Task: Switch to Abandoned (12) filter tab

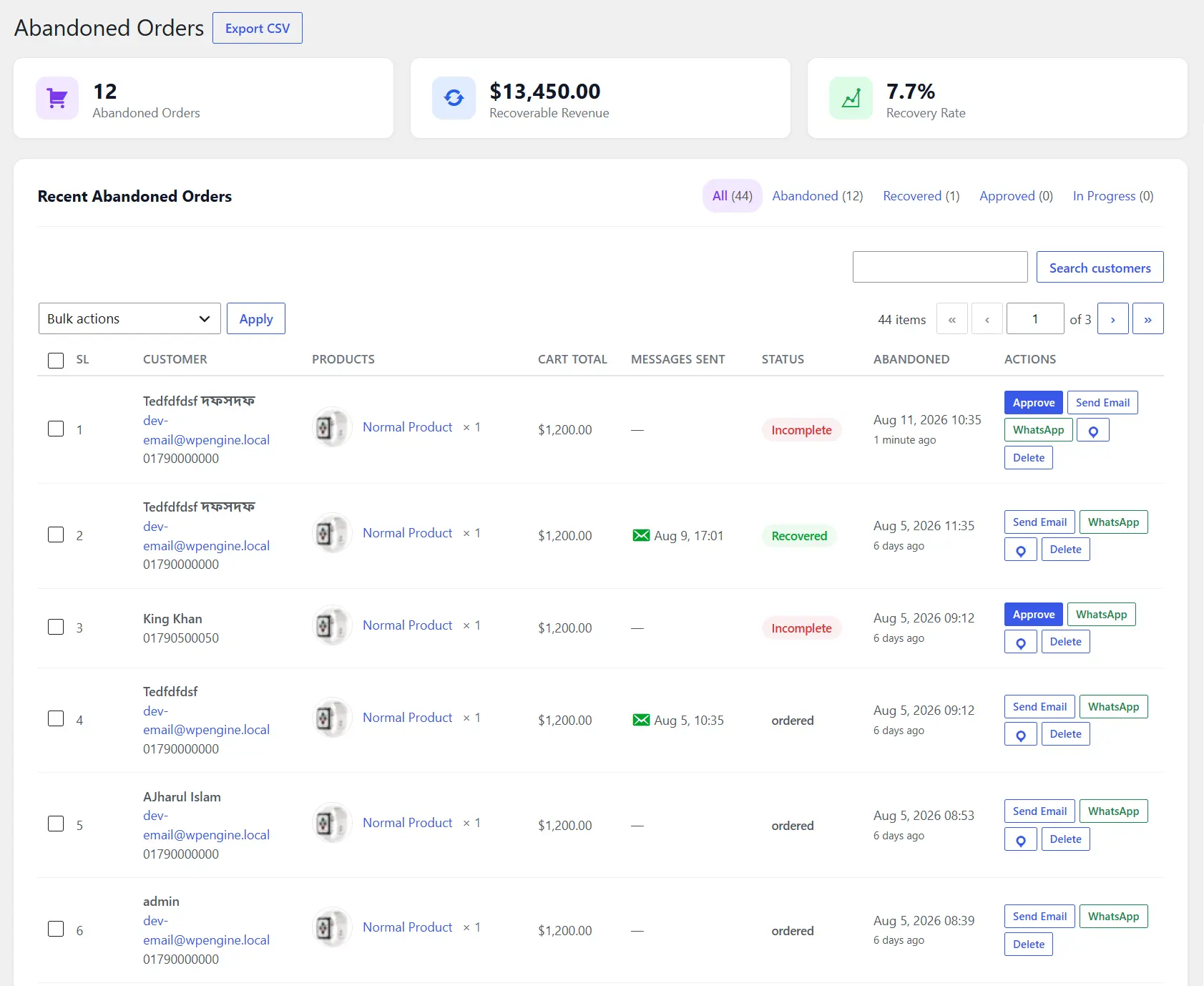Action: [x=818, y=196]
